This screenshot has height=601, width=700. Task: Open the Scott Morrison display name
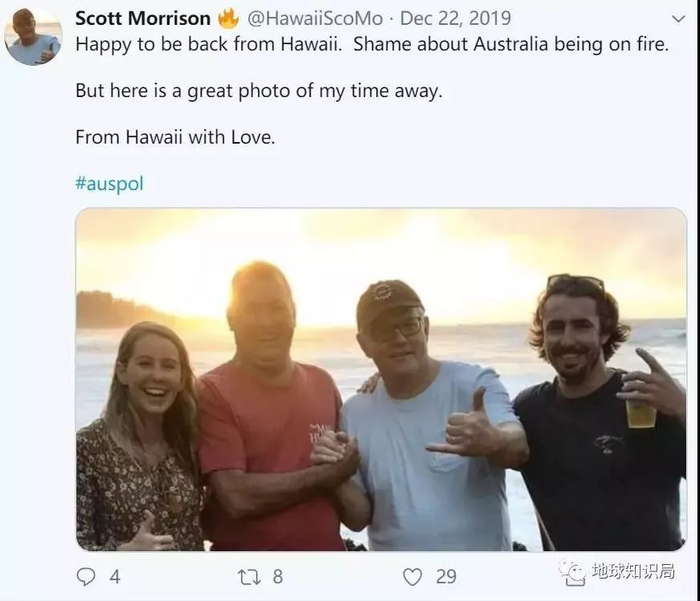(x=143, y=18)
